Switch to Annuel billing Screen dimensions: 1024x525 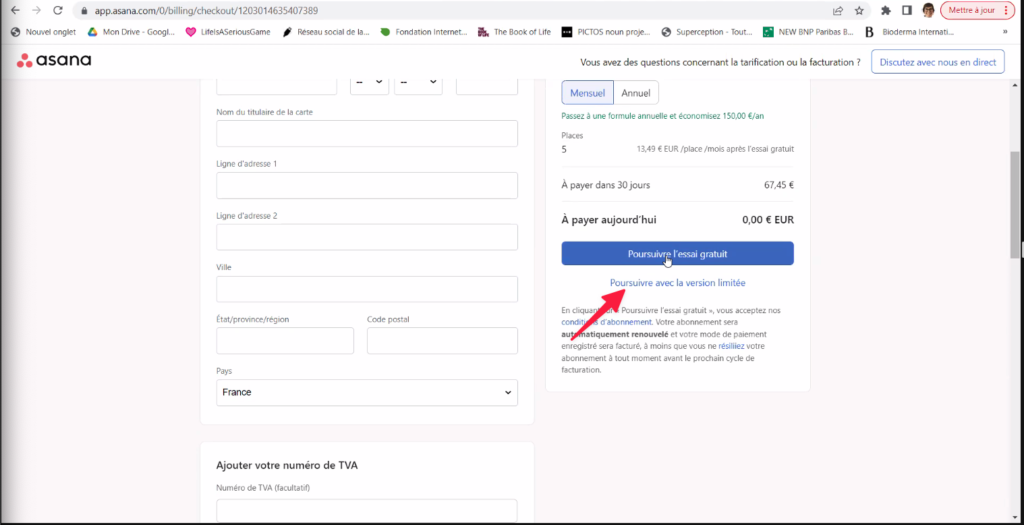[x=636, y=93]
